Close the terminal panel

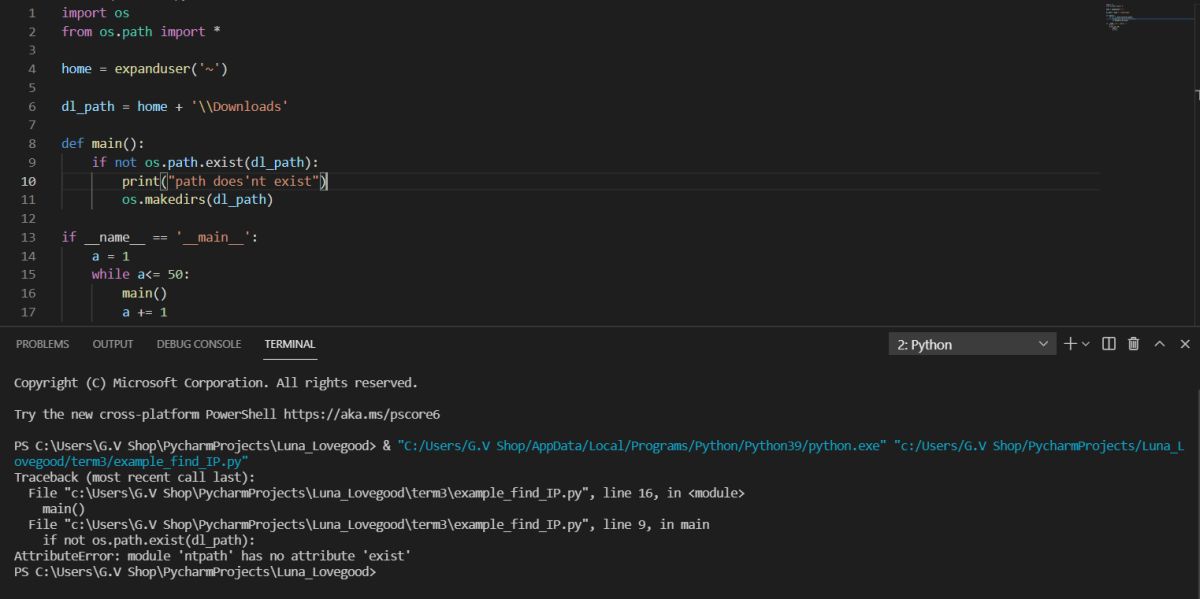tap(1185, 344)
